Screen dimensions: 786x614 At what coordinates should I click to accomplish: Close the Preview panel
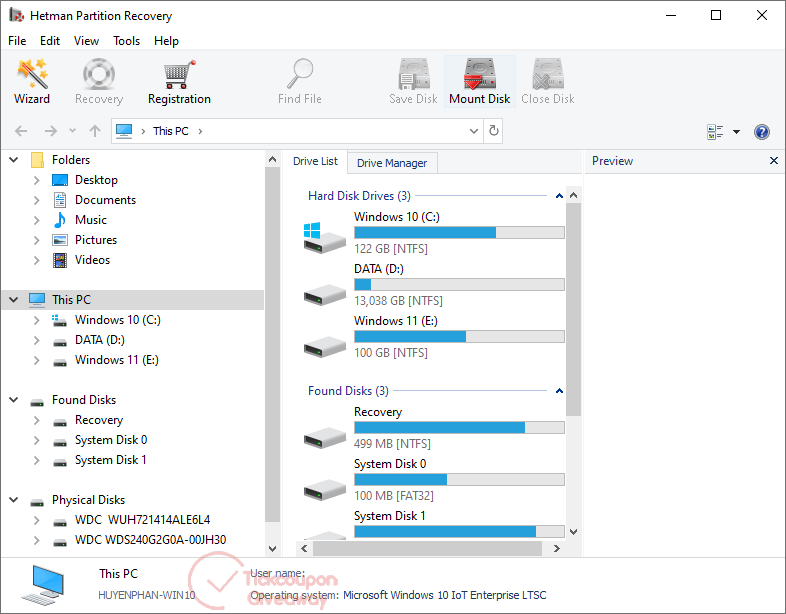pyautogui.click(x=773, y=160)
